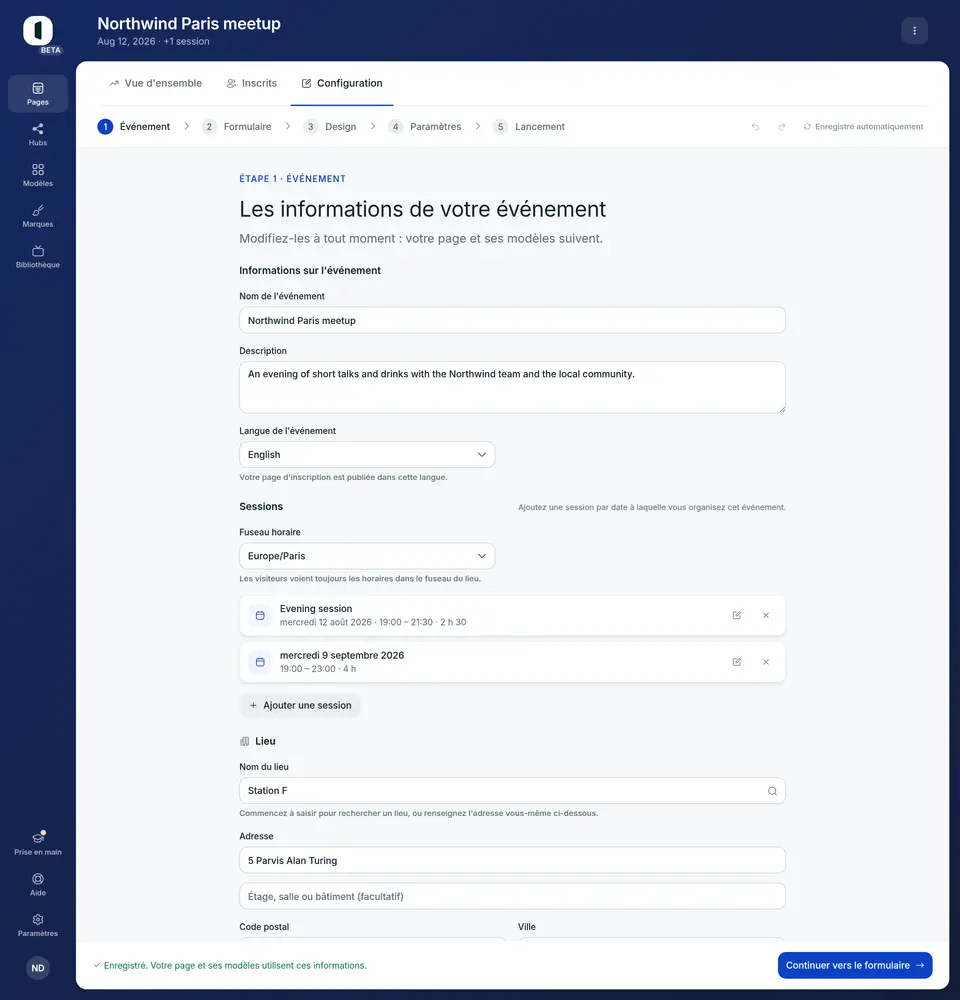Click Enregistré automatiquement status
Screen dimensions: 960x1000
[863, 127]
